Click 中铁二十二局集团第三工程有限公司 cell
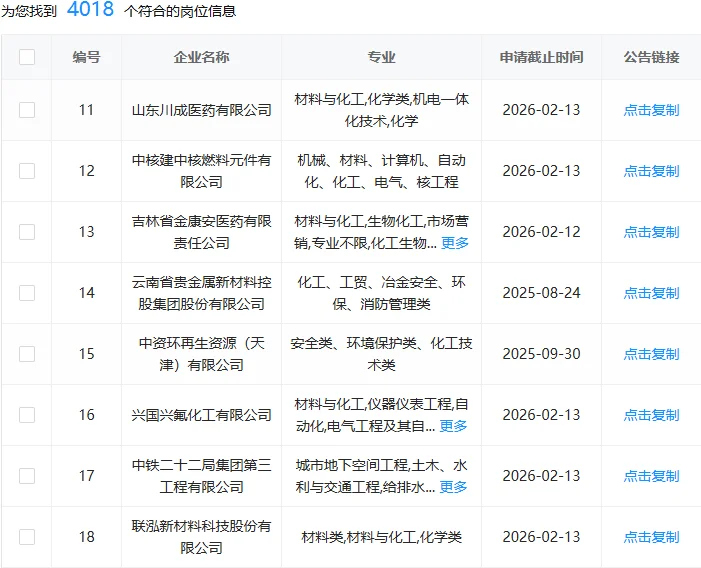The width and height of the screenshot is (701, 568). (201, 476)
